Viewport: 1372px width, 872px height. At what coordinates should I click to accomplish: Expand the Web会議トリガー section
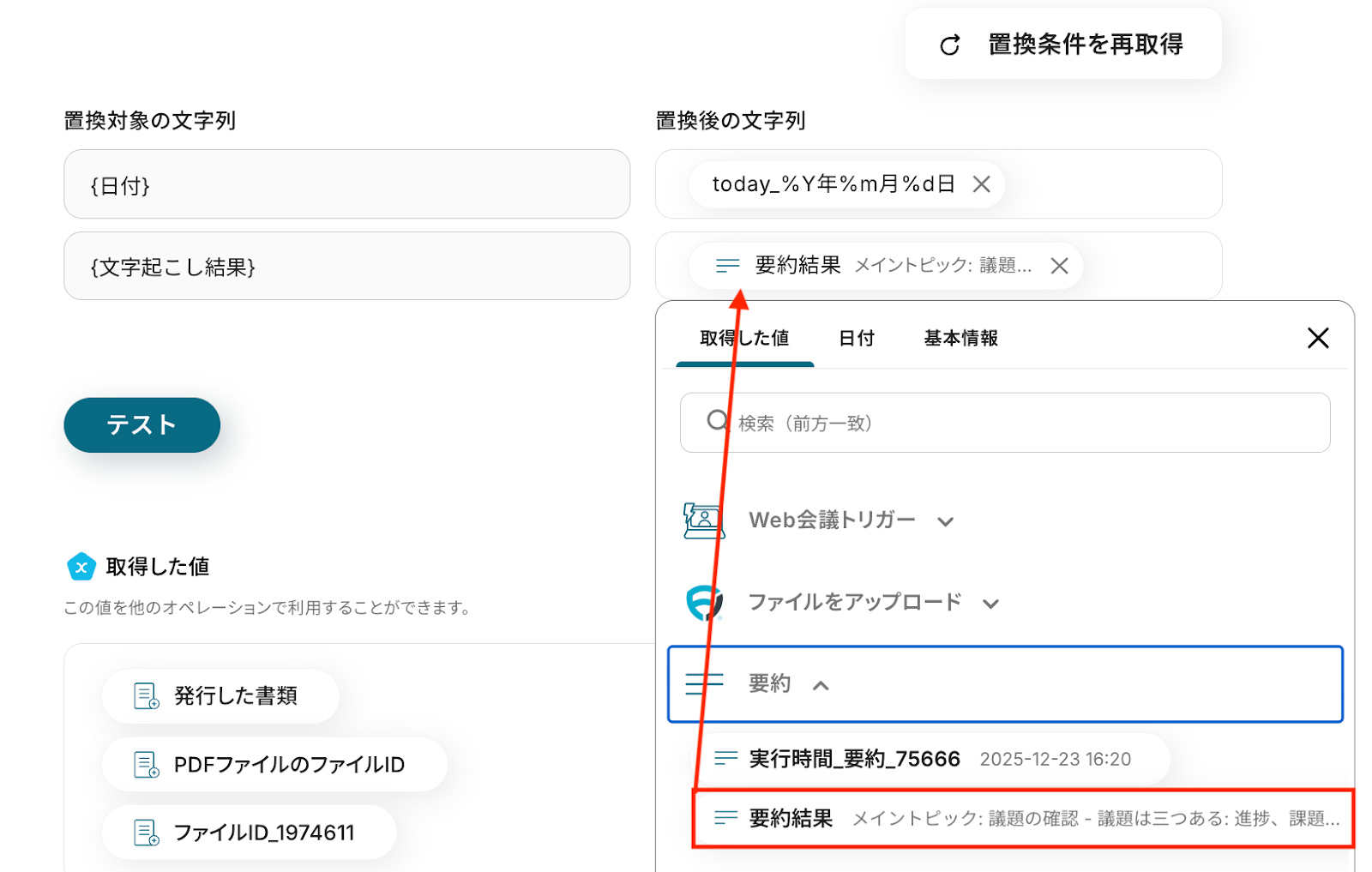click(x=945, y=521)
